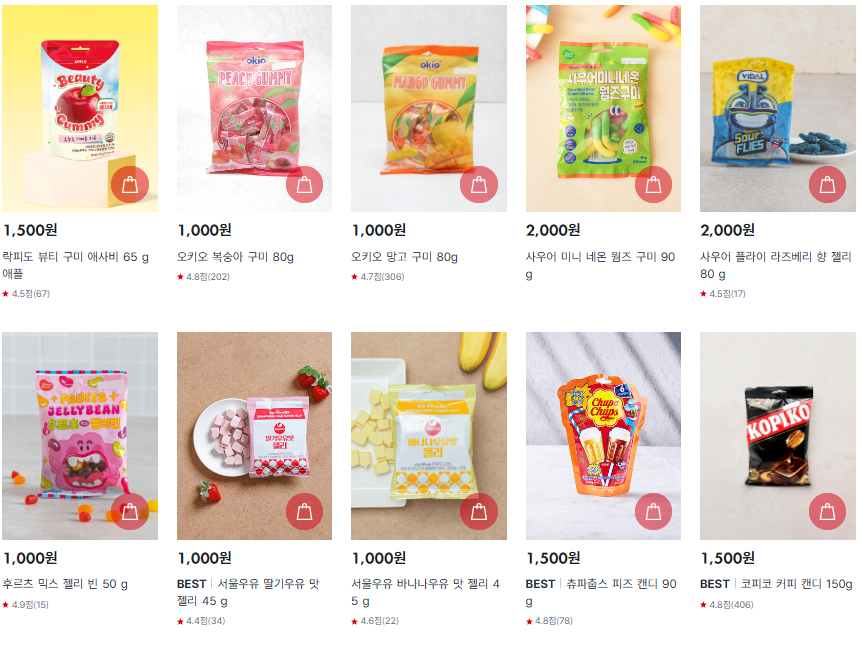Open 오키오 망고 구미 80g product link
The image size is (861, 654).
(404, 257)
